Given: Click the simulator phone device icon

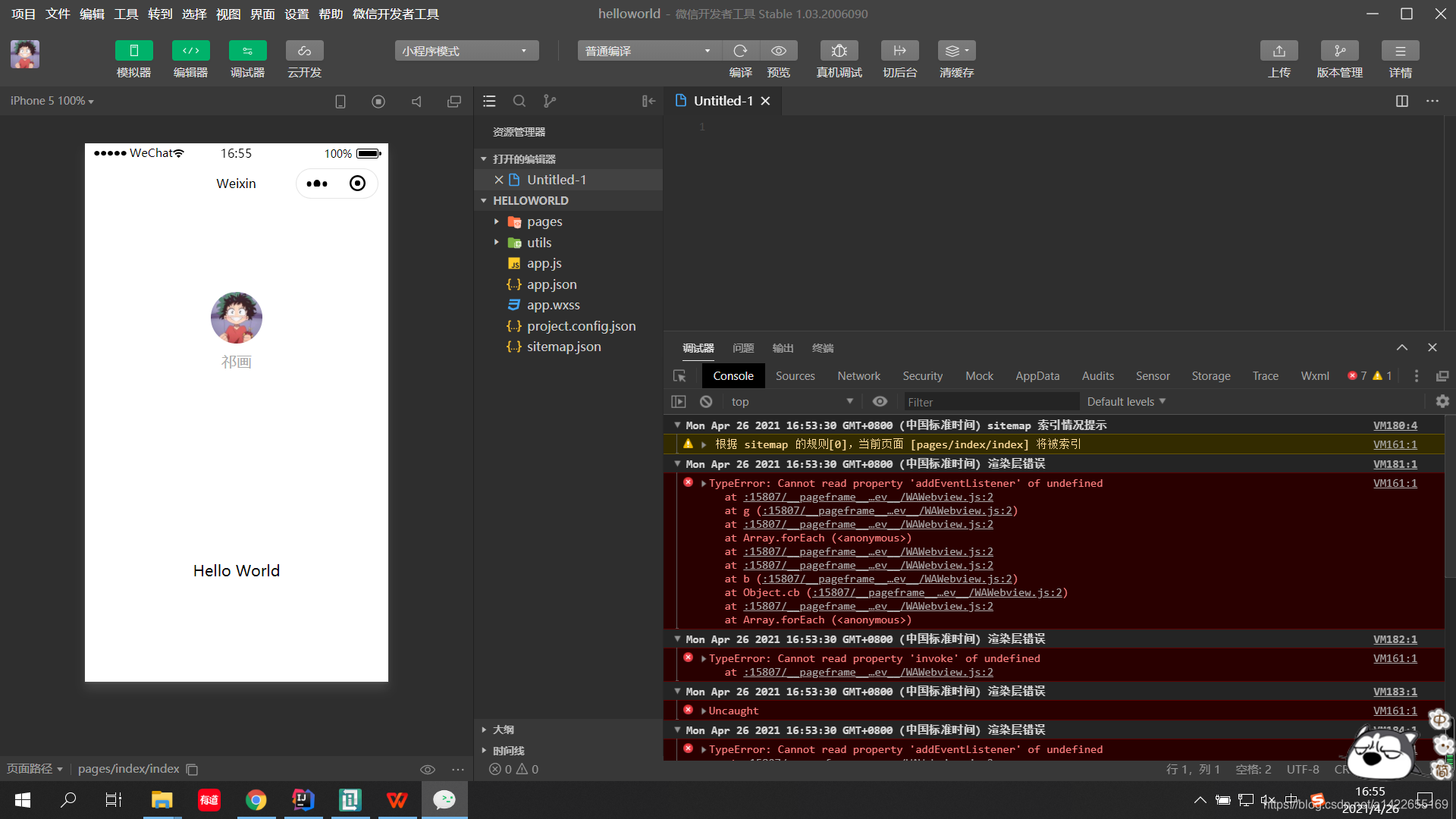Looking at the screenshot, I should tap(340, 101).
